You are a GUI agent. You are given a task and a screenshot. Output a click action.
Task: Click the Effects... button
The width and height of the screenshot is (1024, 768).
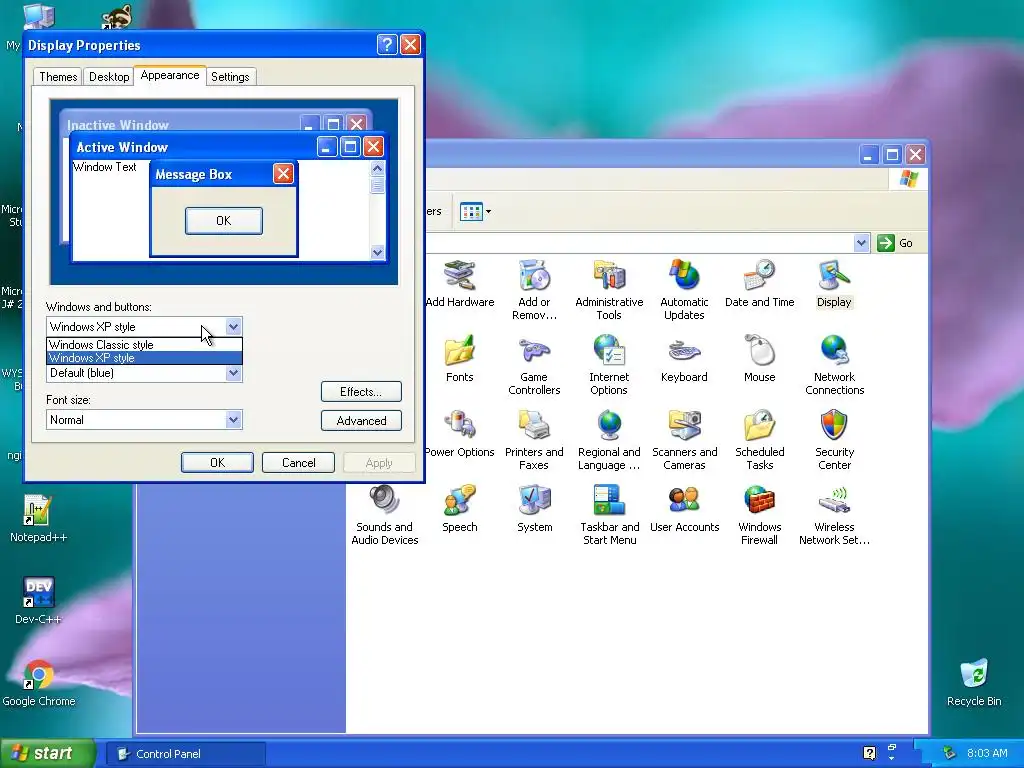tap(361, 392)
